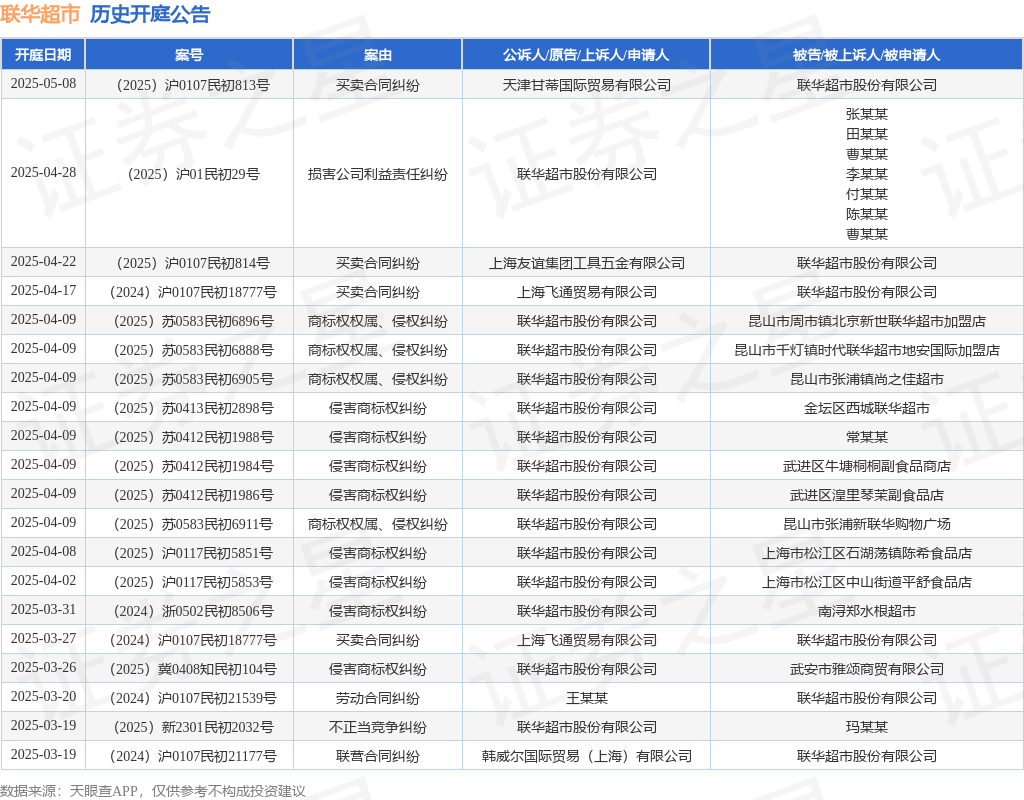Click case cause 损害公司利益责任纠纷
The height and width of the screenshot is (800, 1024).
point(377,174)
